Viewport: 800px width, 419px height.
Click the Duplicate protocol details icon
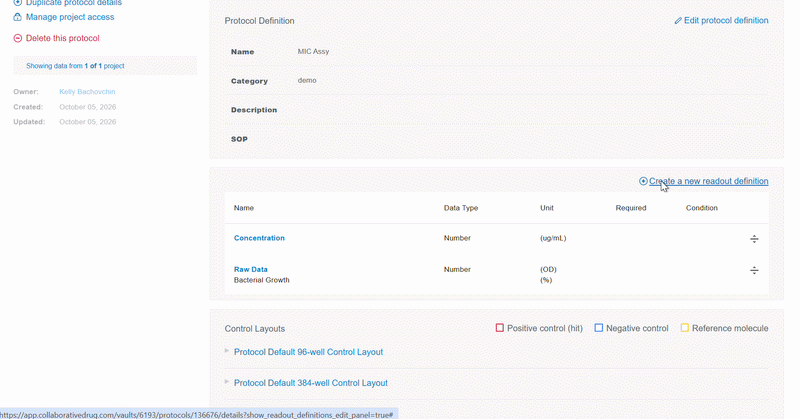coord(17,3)
